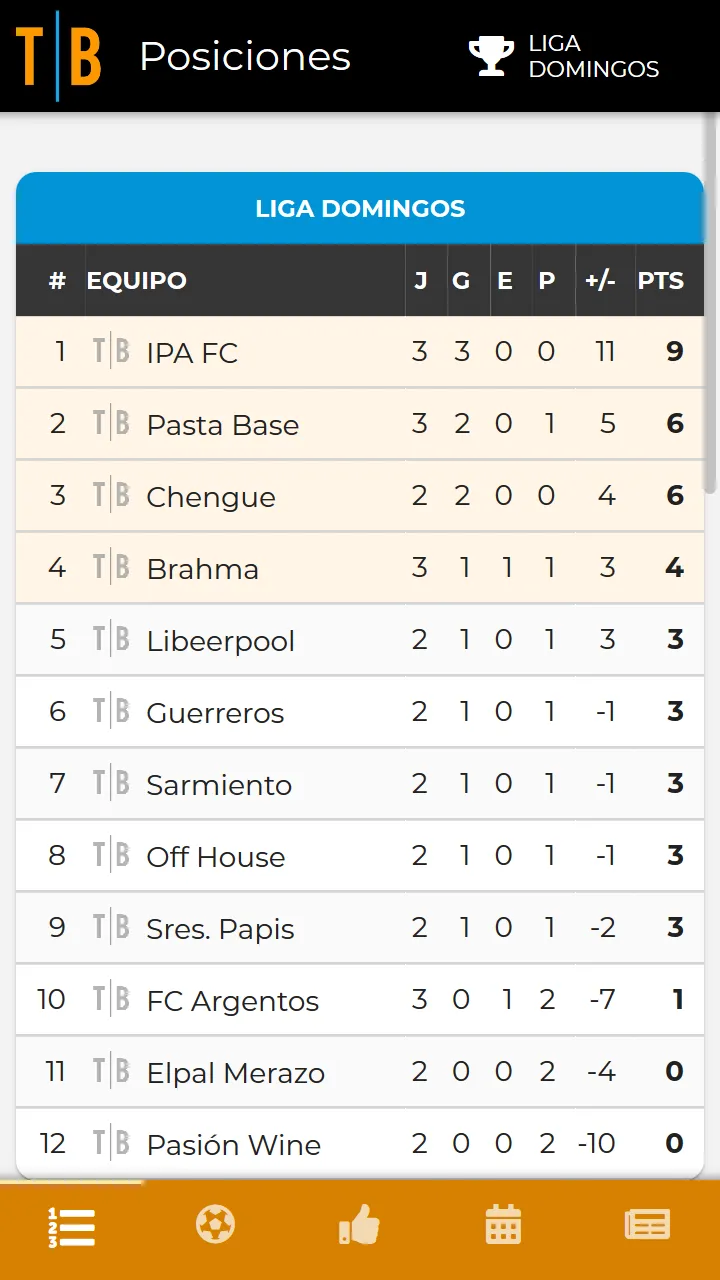
Task: Open the news tab icon
Action: 647,1224
